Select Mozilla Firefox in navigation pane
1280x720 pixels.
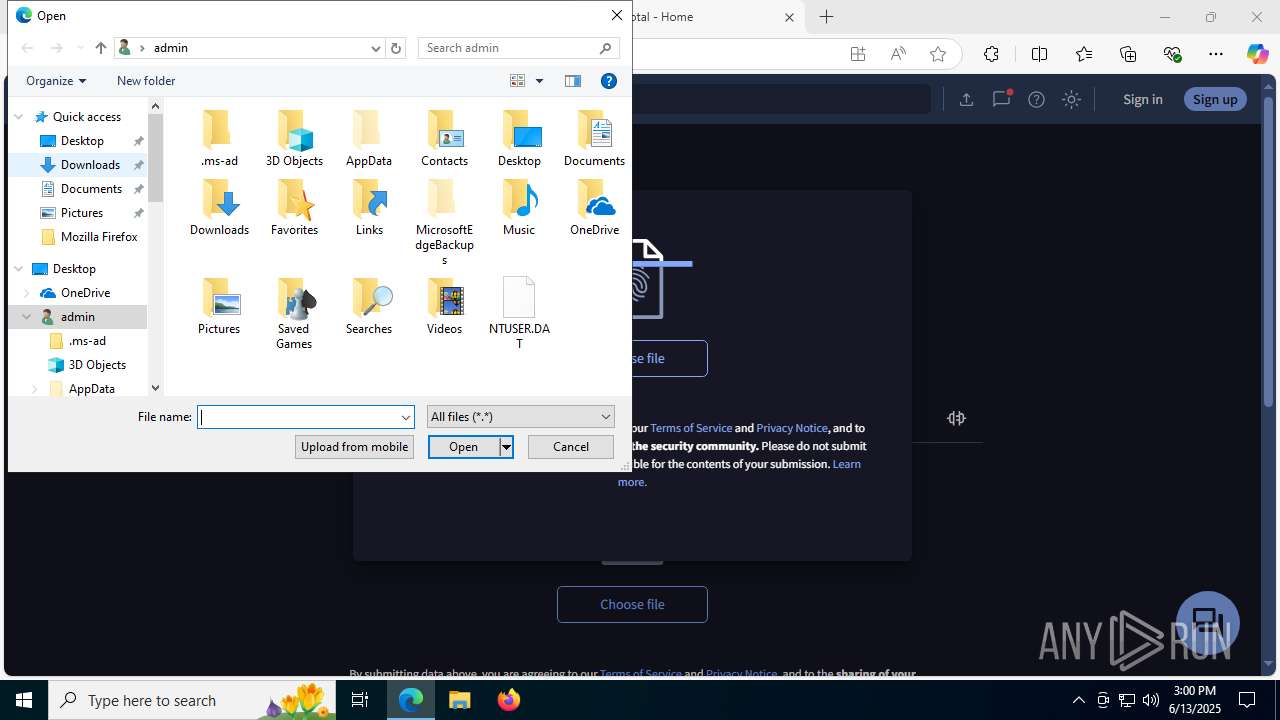(99, 237)
